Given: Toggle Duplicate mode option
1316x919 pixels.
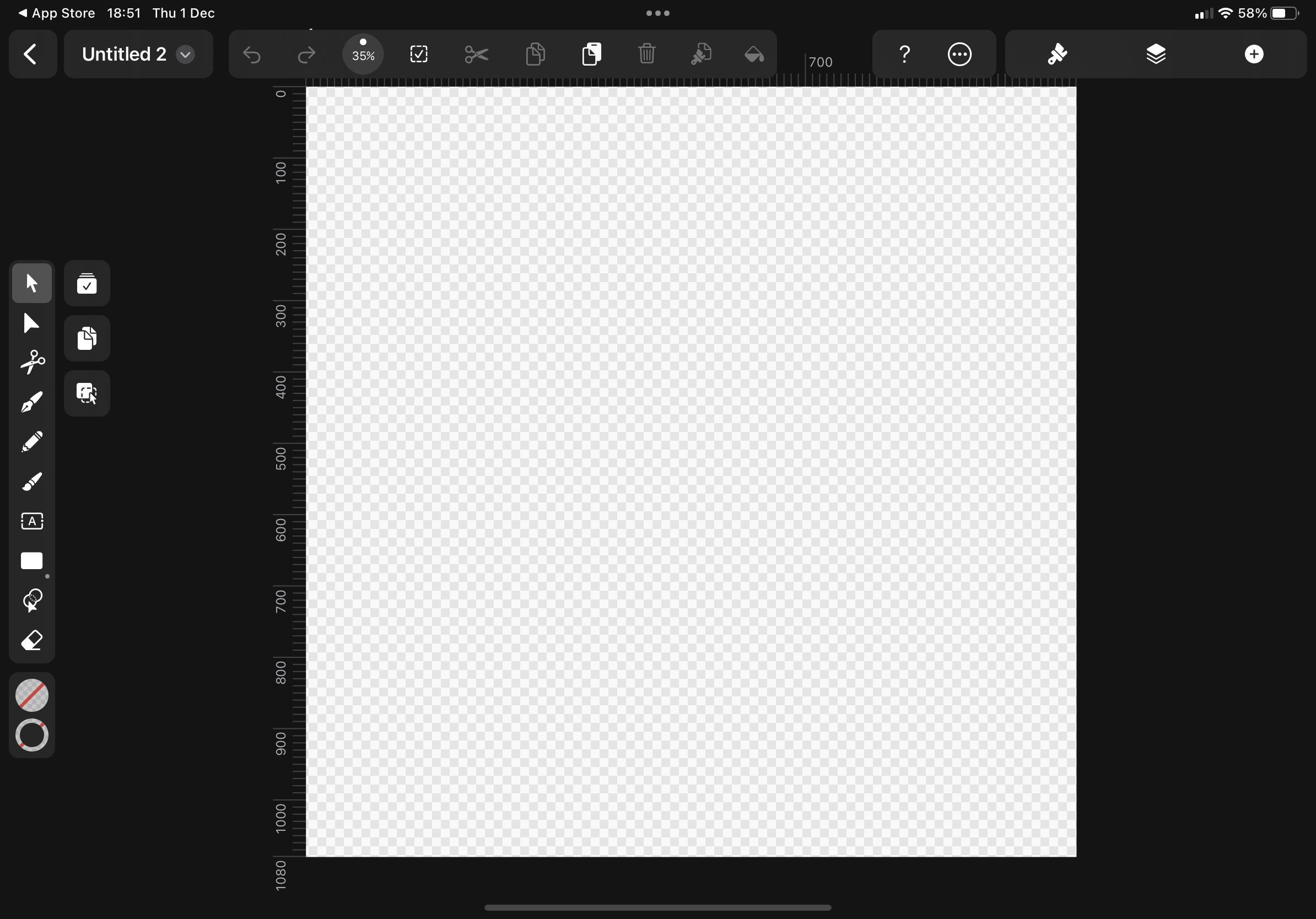Looking at the screenshot, I should pyautogui.click(x=87, y=338).
